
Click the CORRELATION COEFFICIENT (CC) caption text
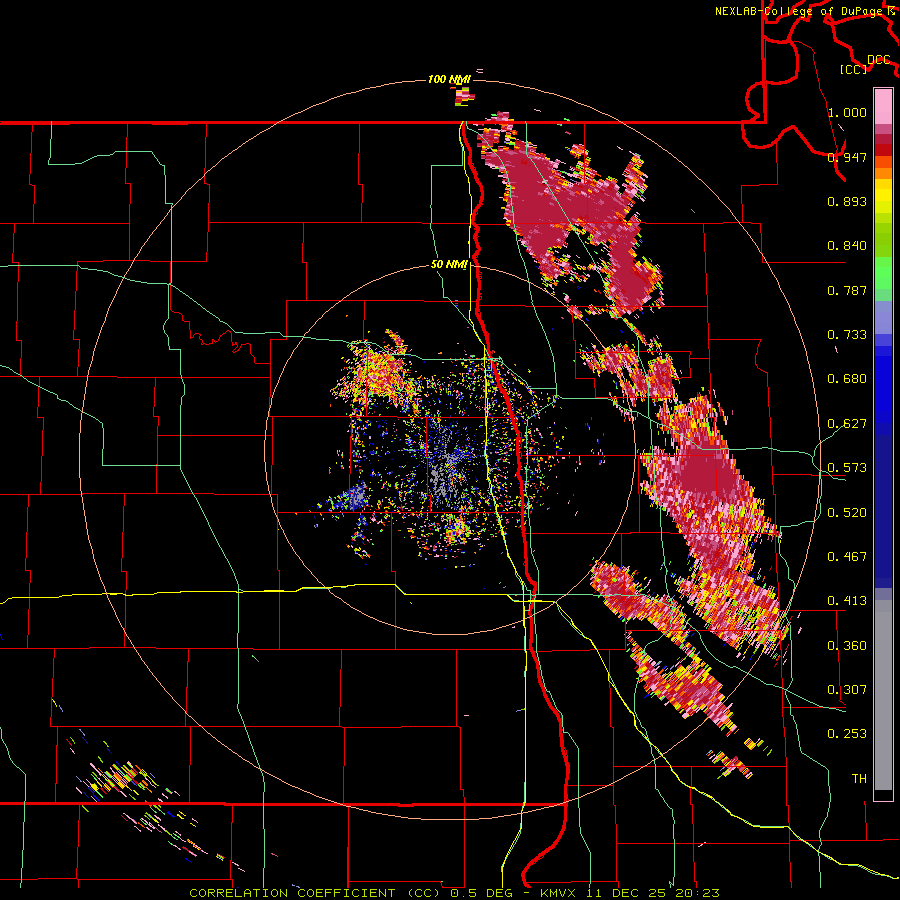pos(315,893)
